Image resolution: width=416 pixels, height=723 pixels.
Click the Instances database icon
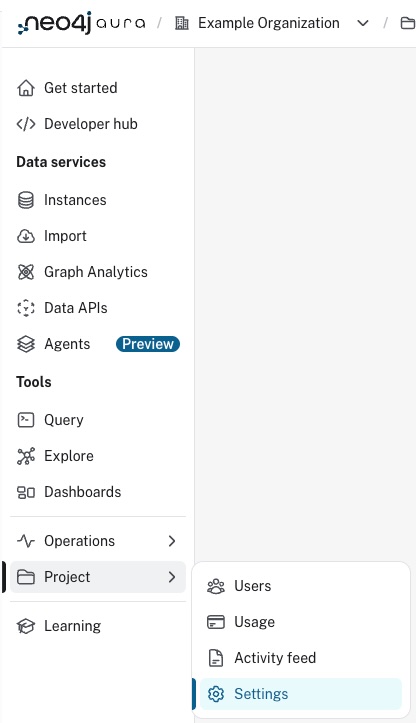[26, 200]
